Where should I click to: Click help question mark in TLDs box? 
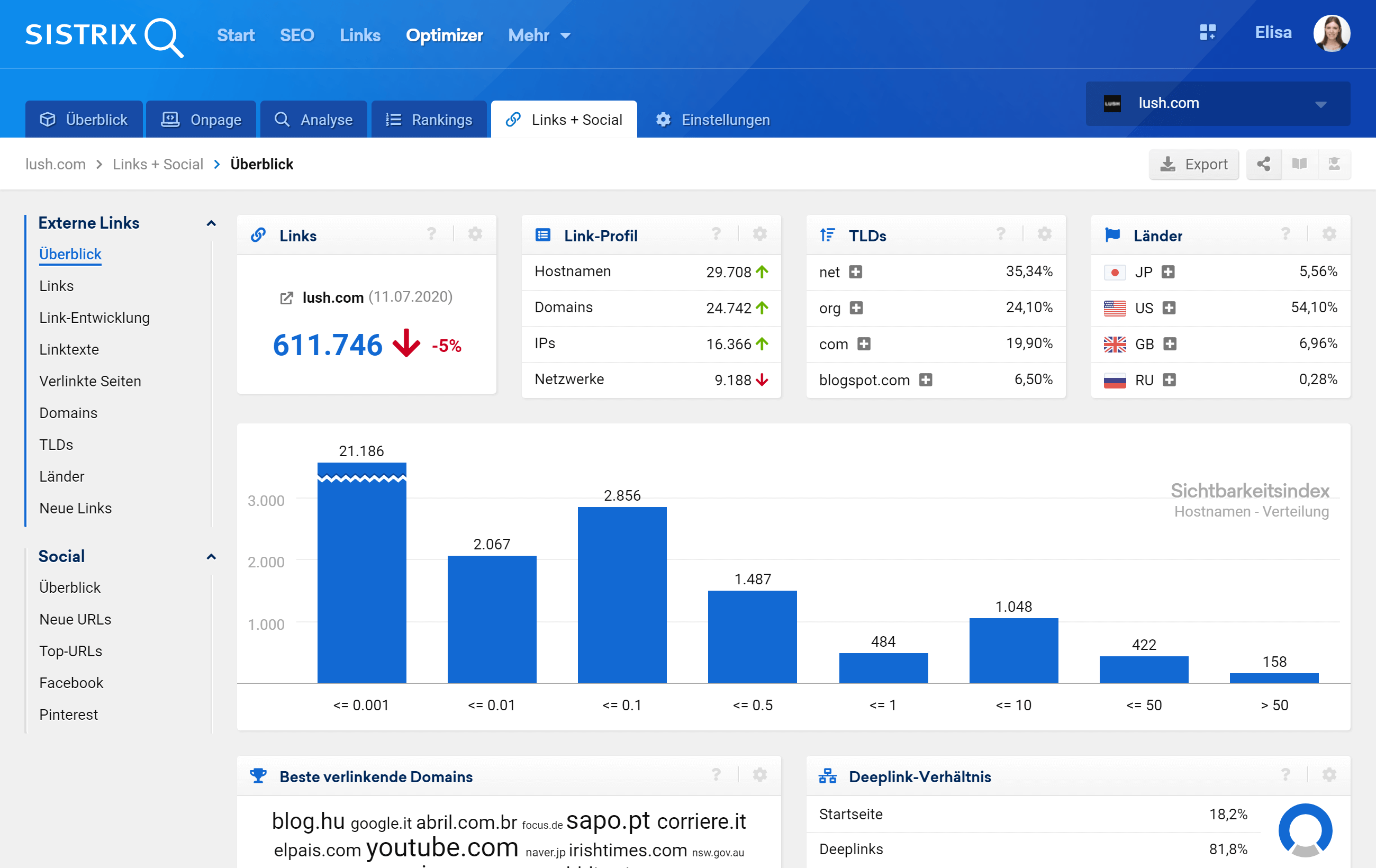click(x=1001, y=234)
